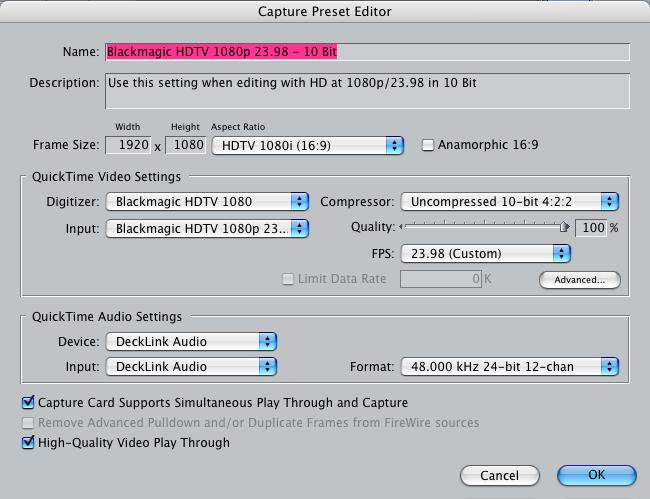Click the Advanced... button
The height and width of the screenshot is (499, 650).
coord(580,280)
